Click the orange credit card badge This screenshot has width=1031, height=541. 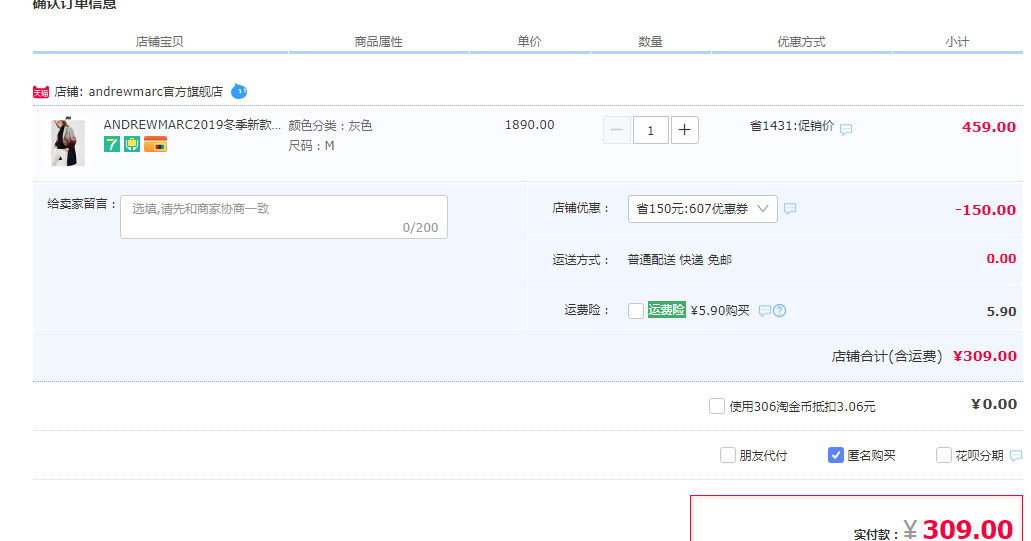[x=156, y=144]
